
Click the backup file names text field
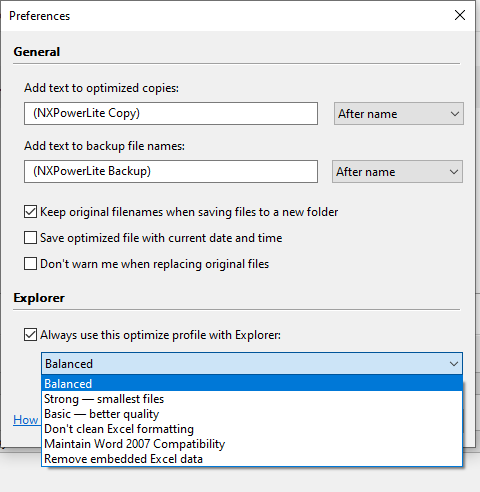171,172
